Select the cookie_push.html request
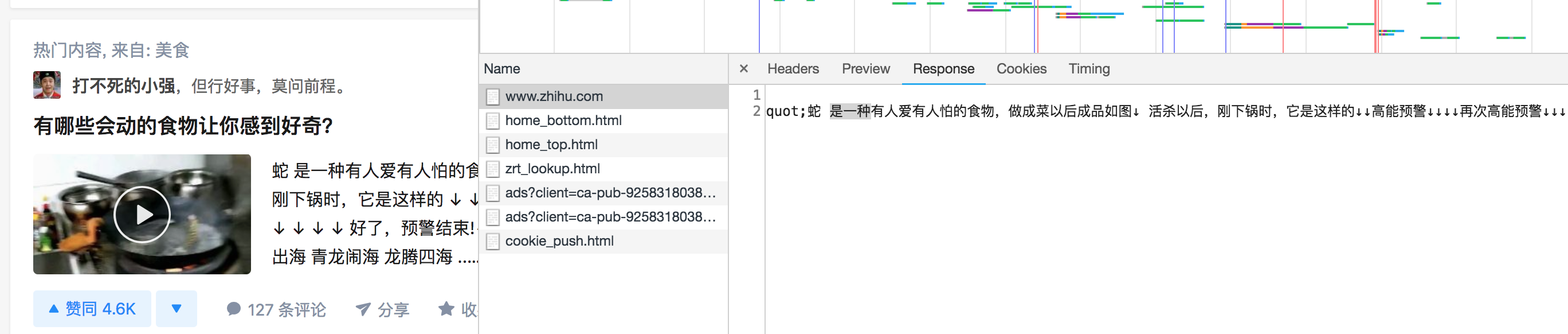This screenshot has height=334, width=1568. 559,242
